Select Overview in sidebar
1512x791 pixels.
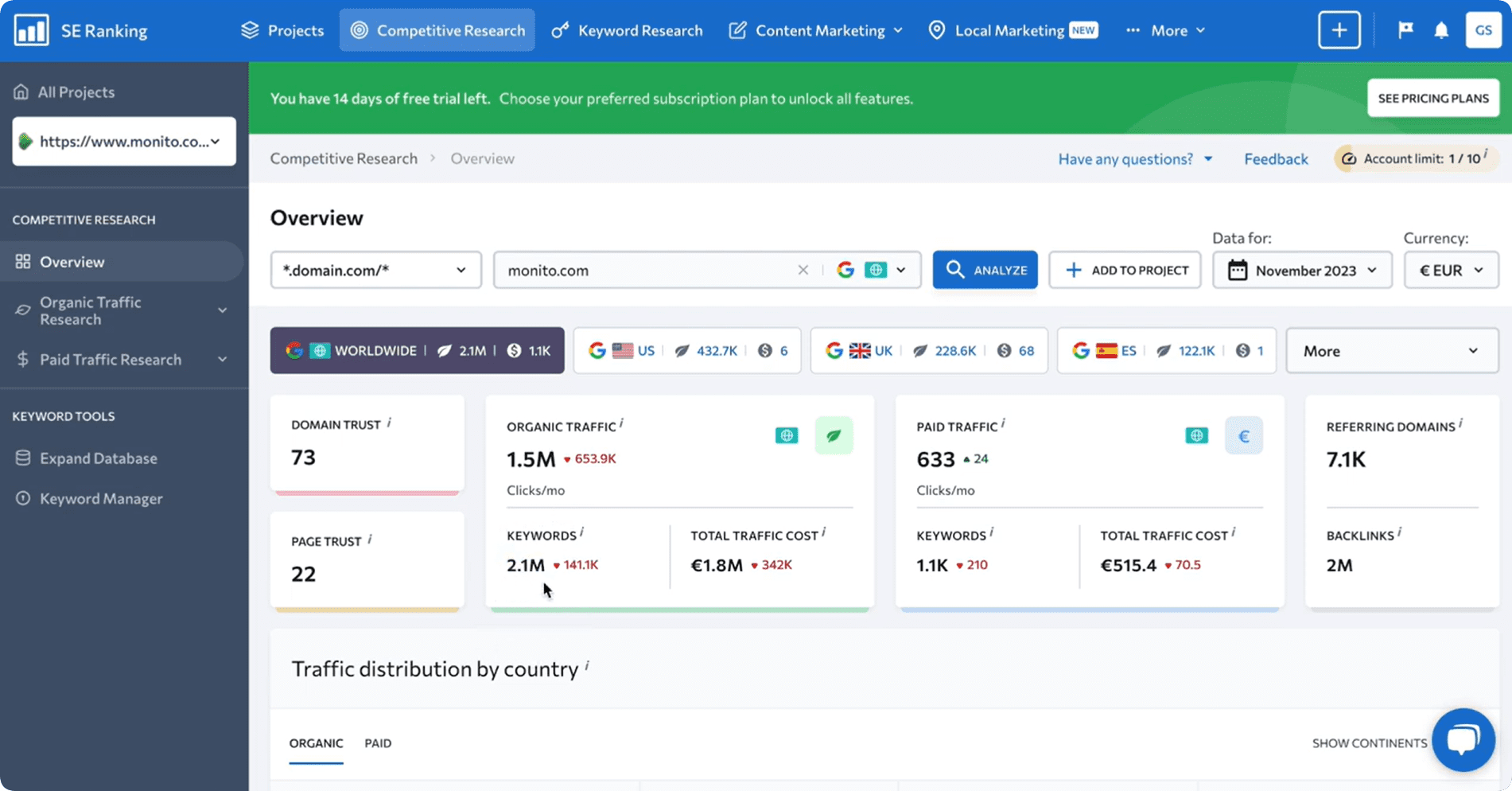tap(122, 262)
